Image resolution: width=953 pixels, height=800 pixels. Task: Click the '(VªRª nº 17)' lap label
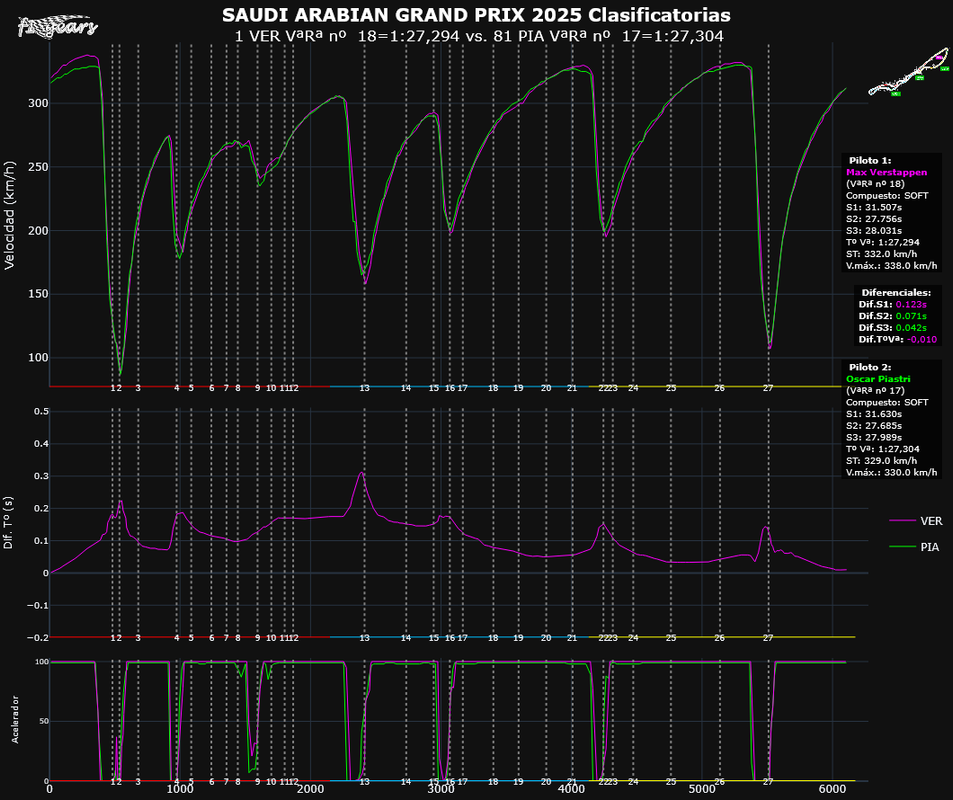click(x=875, y=390)
